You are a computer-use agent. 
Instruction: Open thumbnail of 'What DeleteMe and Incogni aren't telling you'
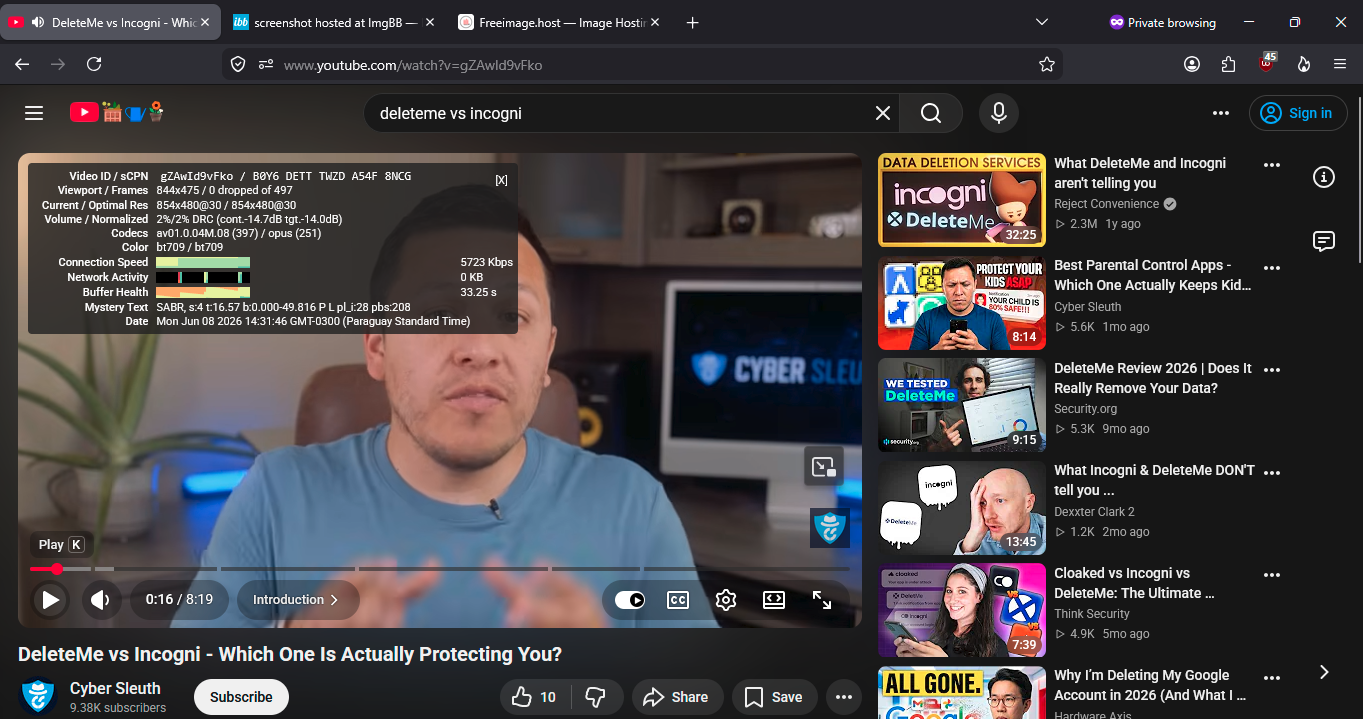[x=962, y=200]
